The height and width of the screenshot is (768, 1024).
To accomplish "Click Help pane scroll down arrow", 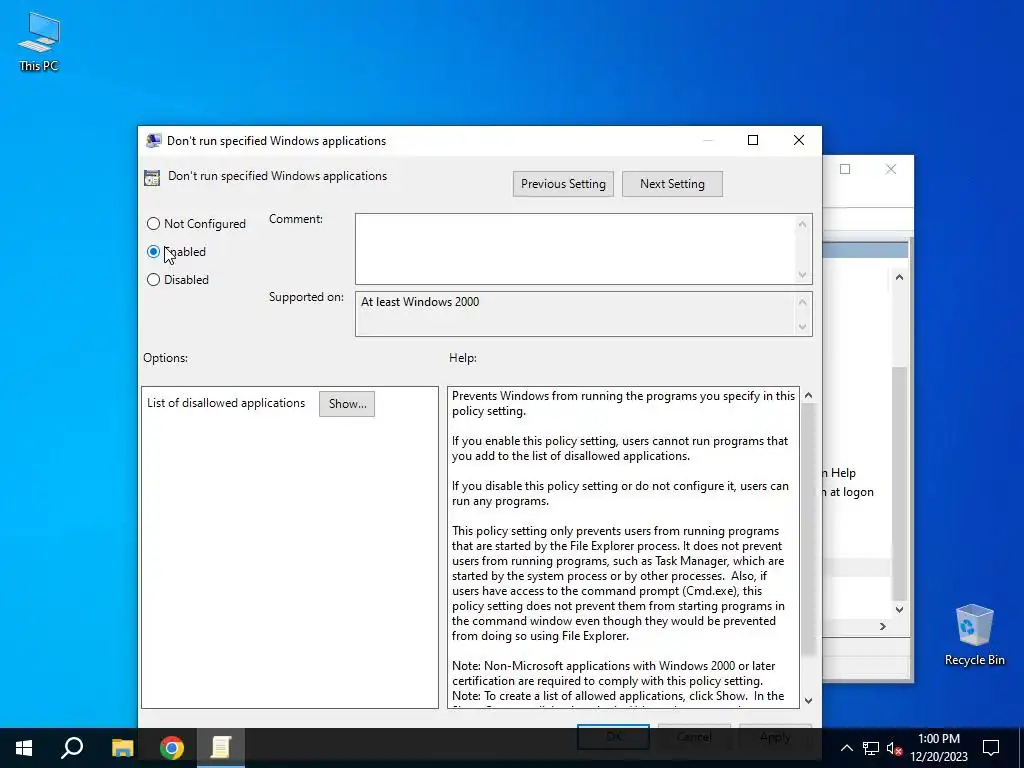I will (x=808, y=701).
